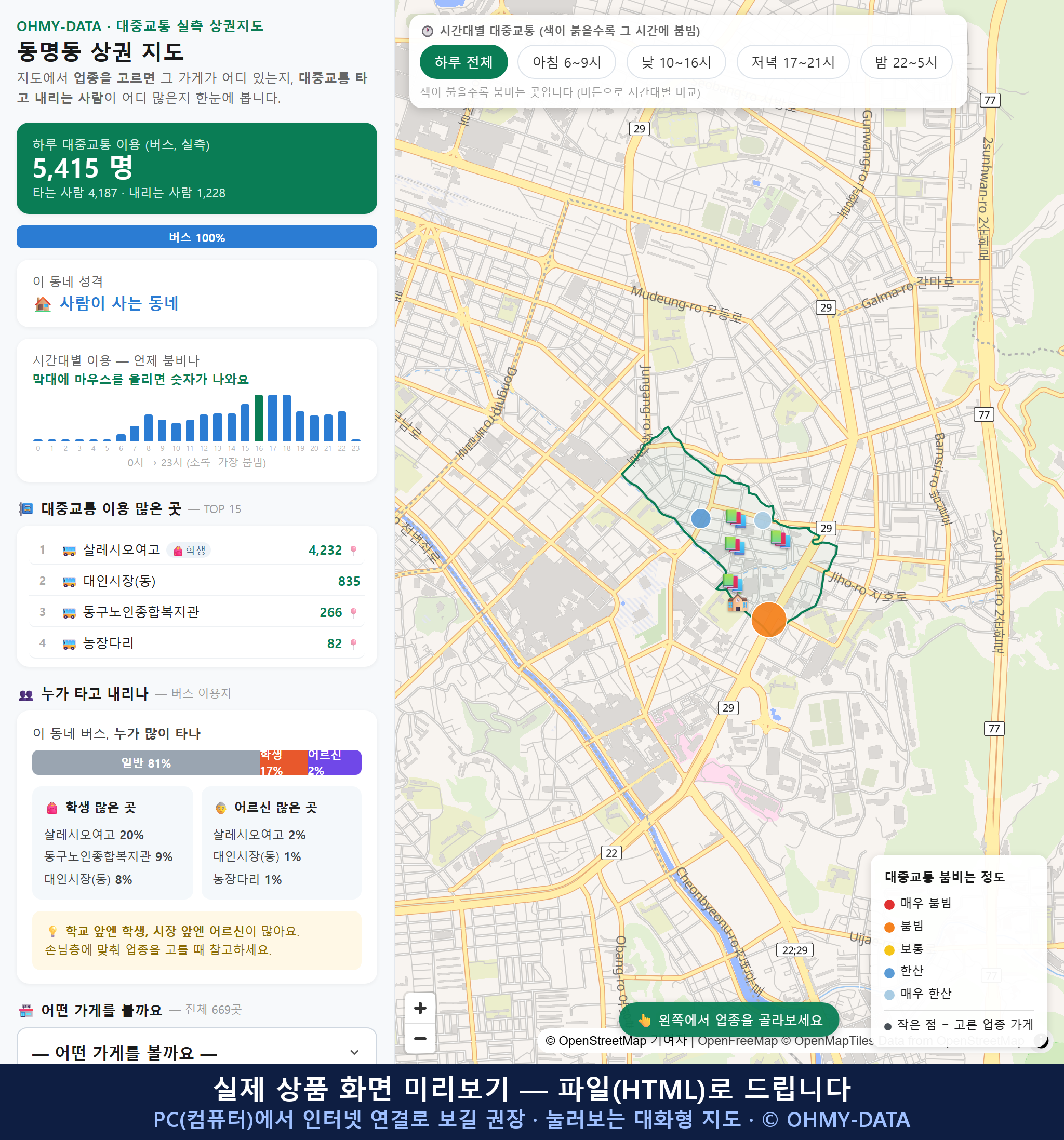Click 대인시장(동) 1% under 어르신 많은 곳

[257, 856]
